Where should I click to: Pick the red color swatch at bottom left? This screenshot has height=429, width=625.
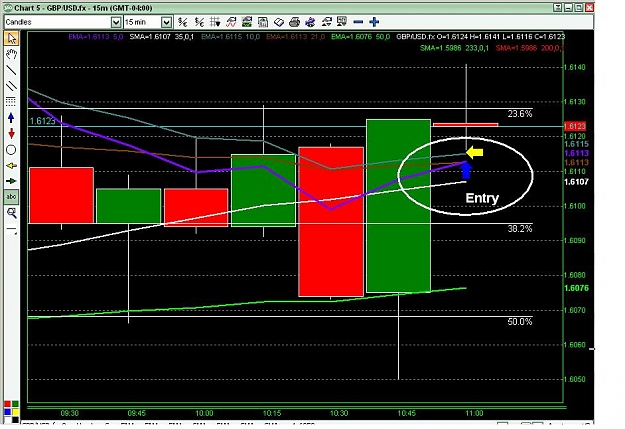pos(7,404)
